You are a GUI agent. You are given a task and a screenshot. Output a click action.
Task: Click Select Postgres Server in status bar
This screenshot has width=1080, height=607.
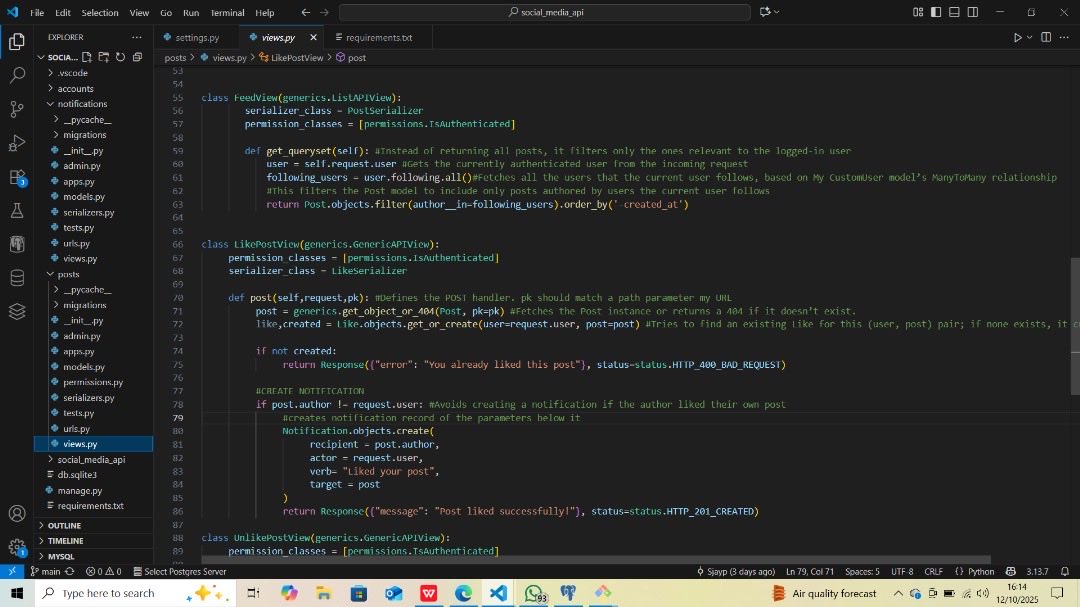coord(180,571)
